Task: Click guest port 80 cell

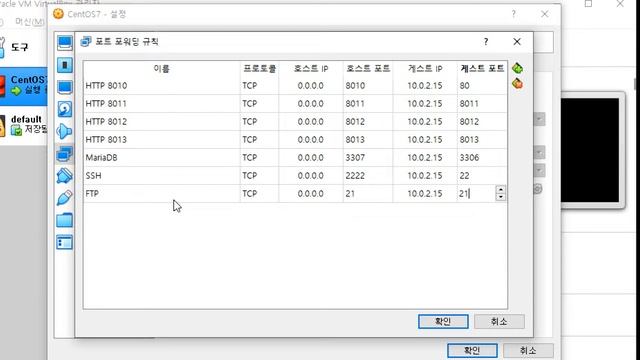Action: pos(482,86)
